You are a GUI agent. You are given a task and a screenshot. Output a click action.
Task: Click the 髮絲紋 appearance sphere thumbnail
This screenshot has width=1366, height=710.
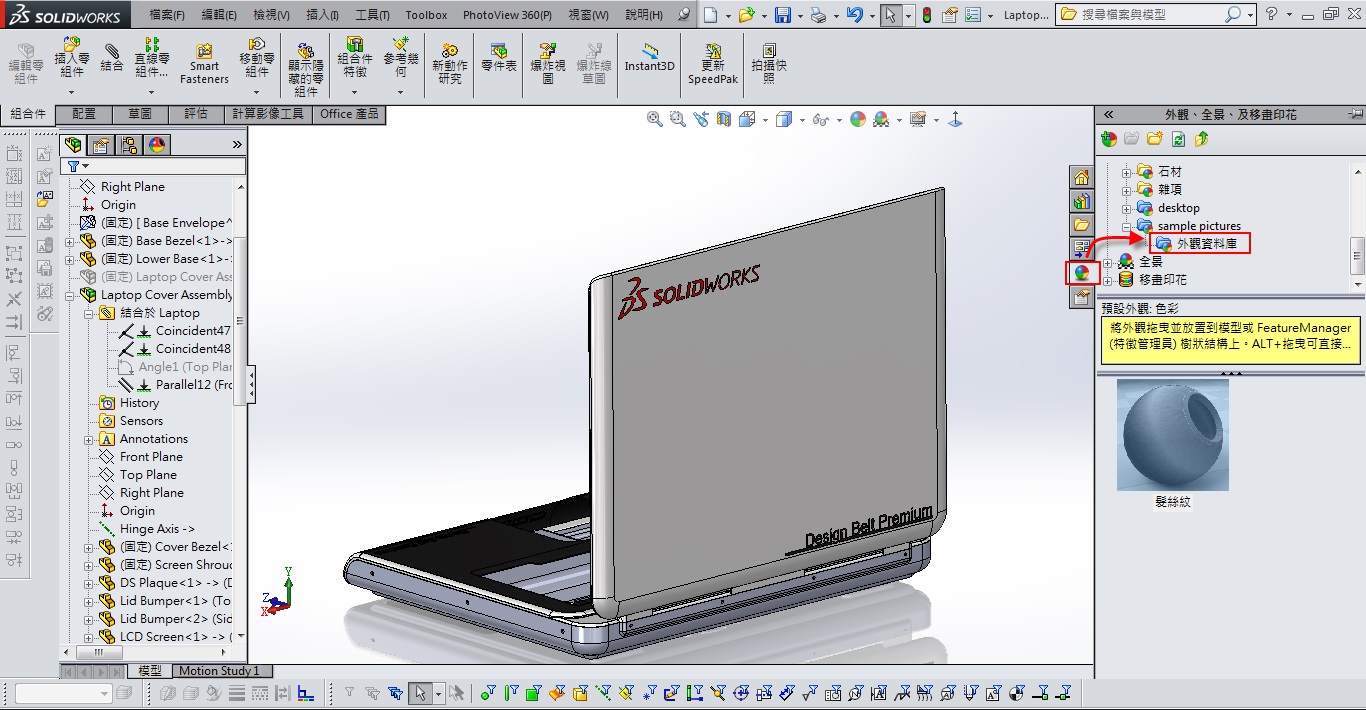[x=1172, y=435]
